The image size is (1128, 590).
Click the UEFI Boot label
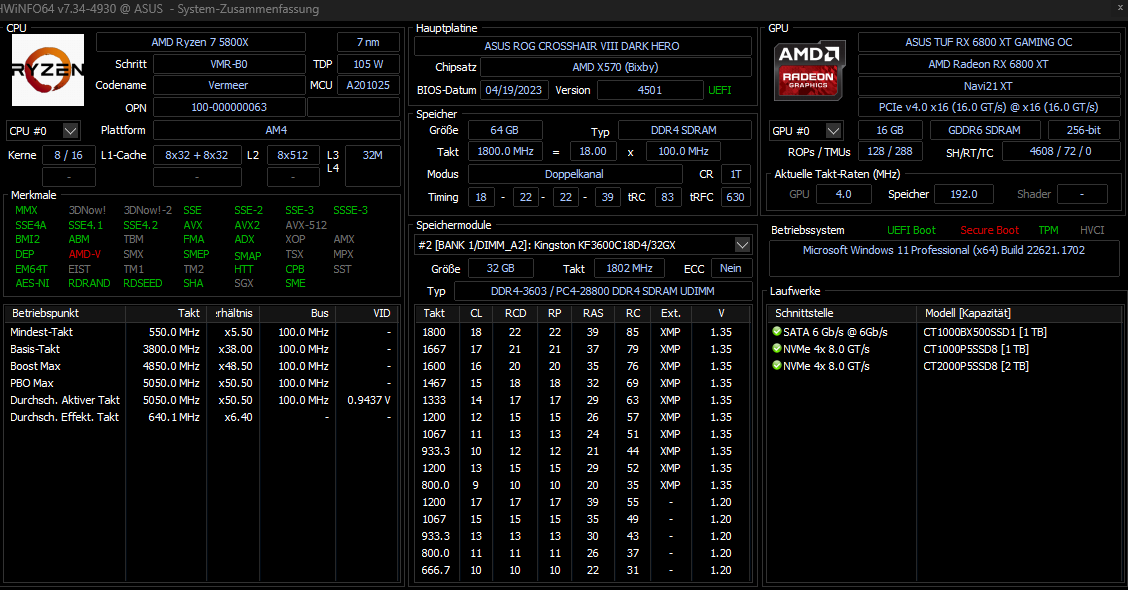pos(911,230)
